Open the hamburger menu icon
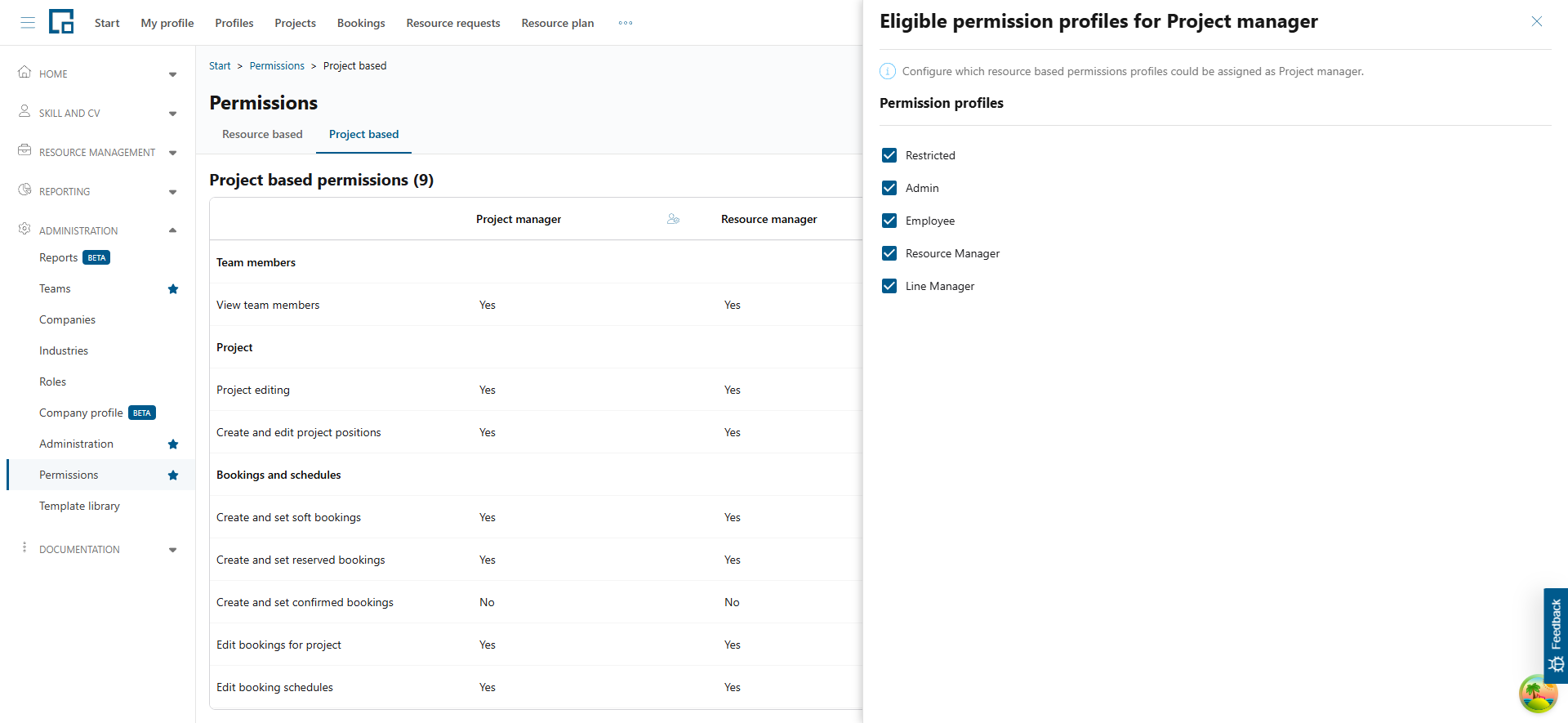1568x723 pixels. (28, 23)
